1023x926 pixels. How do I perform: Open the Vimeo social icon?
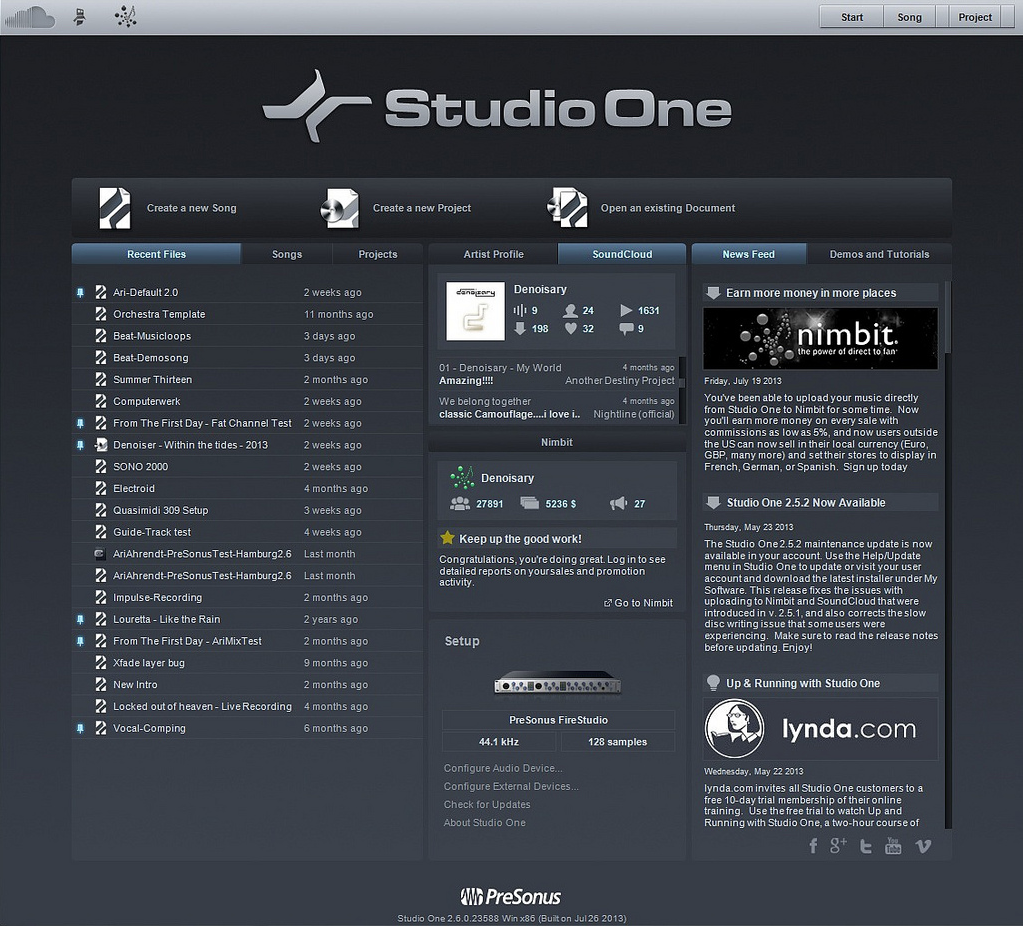tap(923, 846)
